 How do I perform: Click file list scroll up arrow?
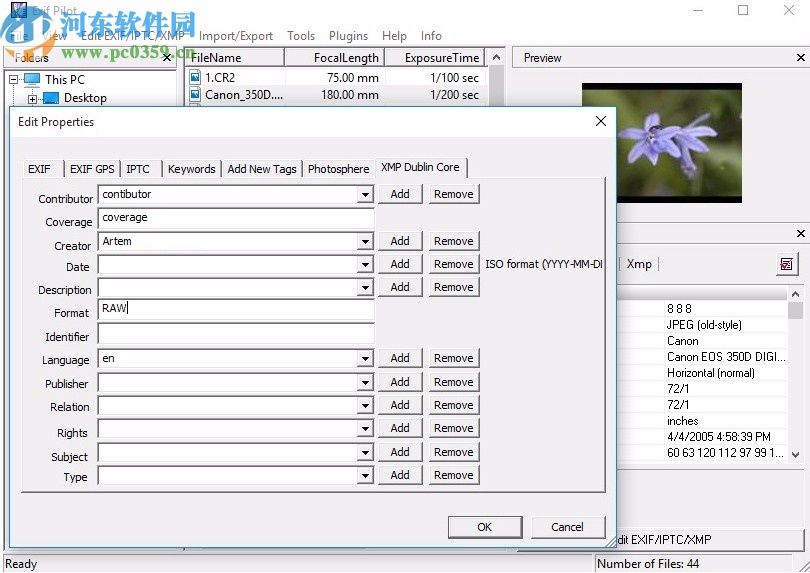point(496,57)
